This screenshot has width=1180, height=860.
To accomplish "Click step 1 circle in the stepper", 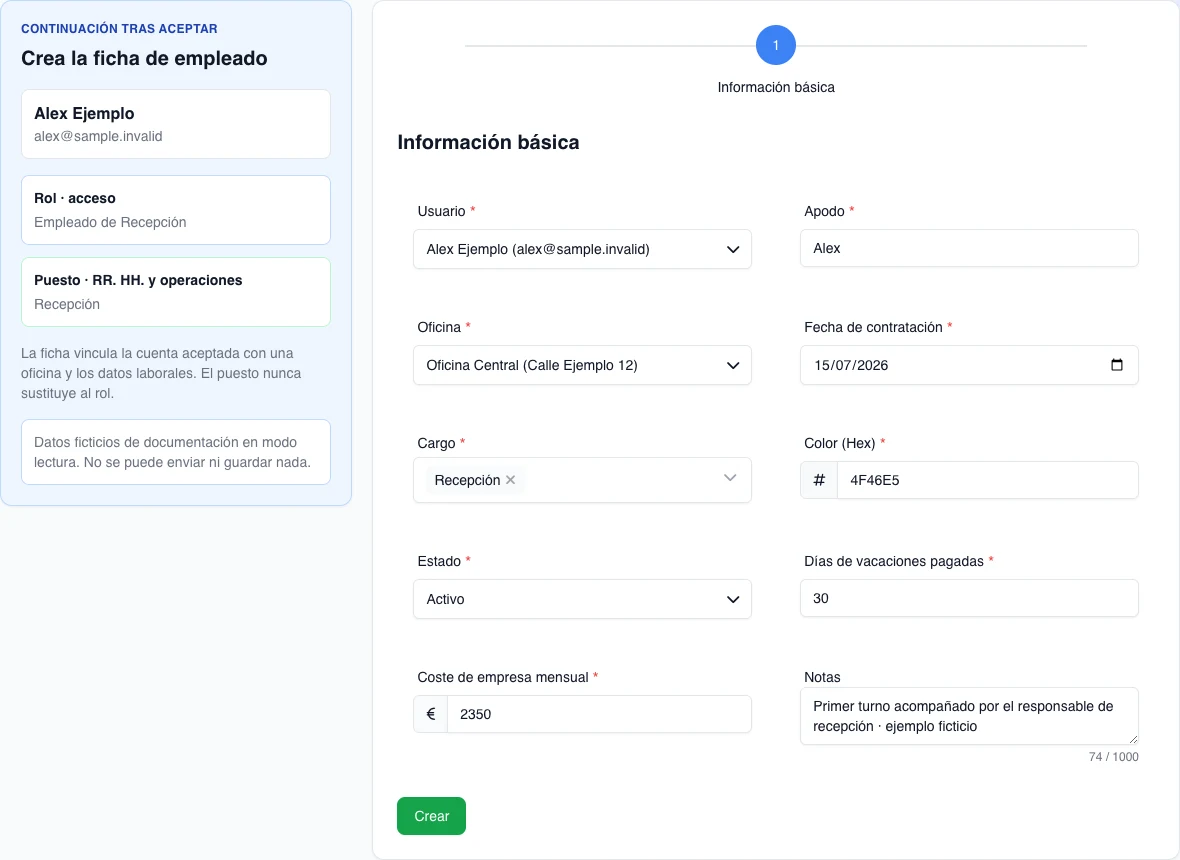I will point(776,45).
